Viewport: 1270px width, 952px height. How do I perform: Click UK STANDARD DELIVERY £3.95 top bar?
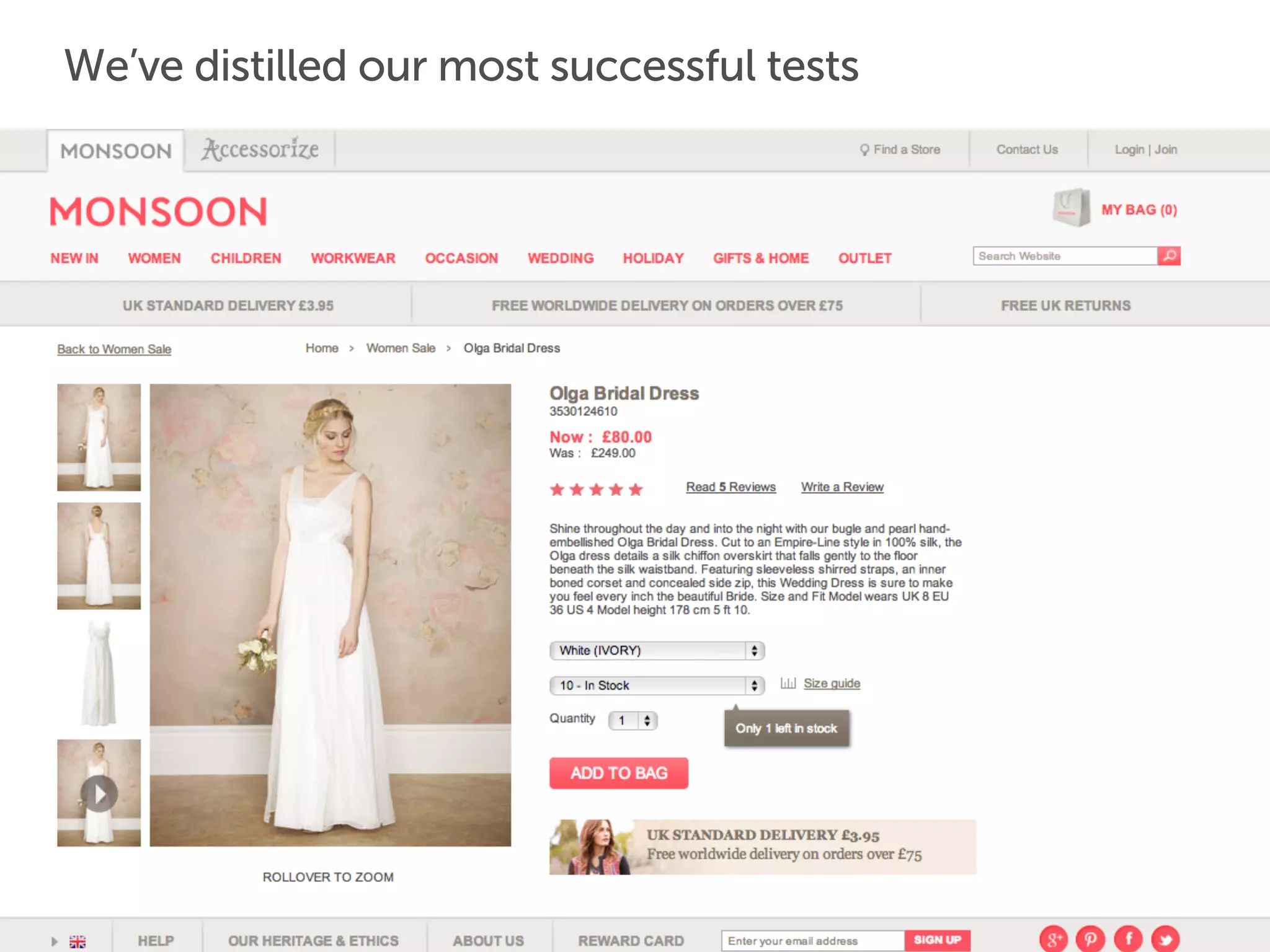click(228, 306)
